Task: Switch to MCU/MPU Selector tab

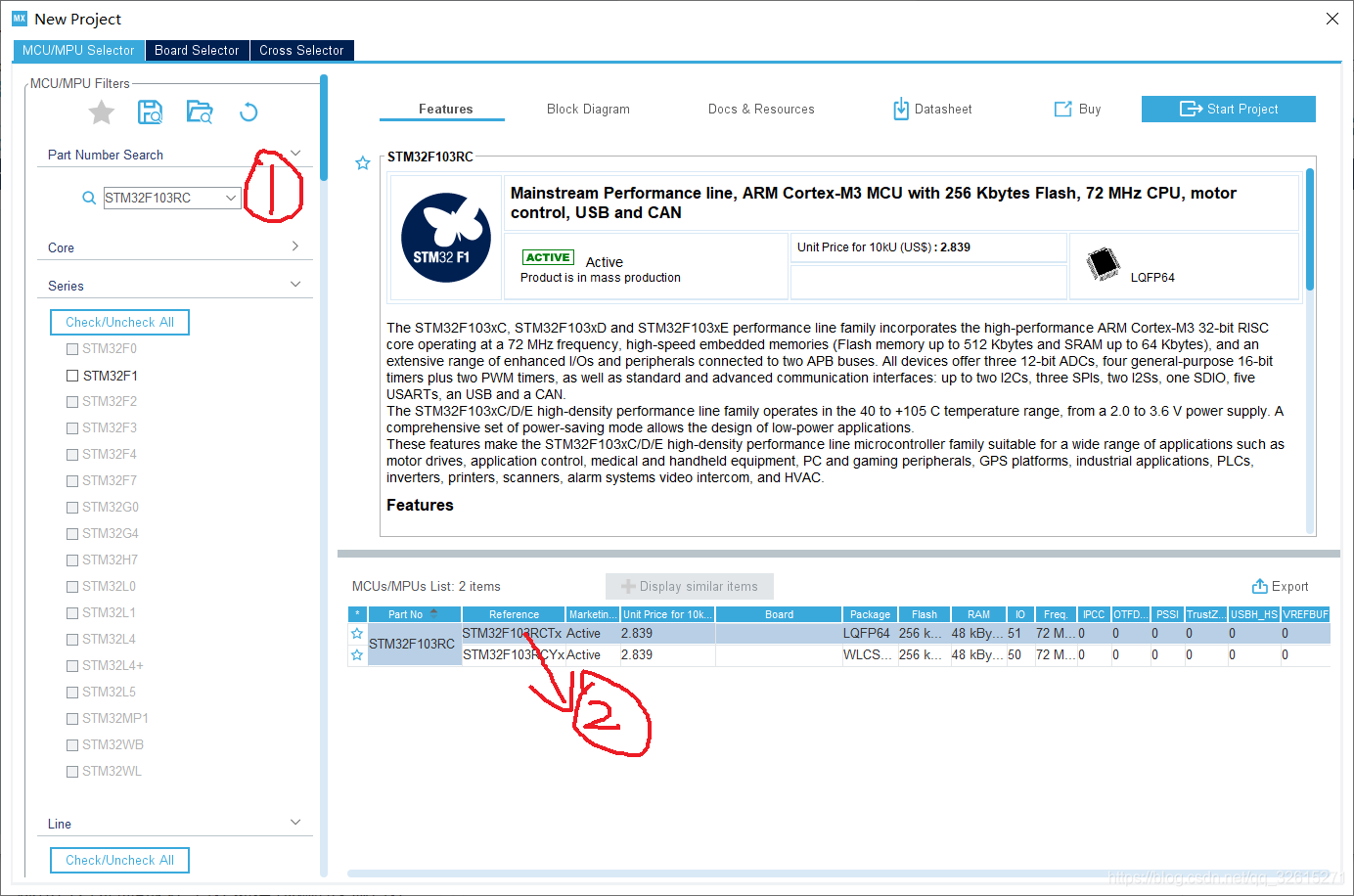Action: pyautogui.click(x=78, y=51)
